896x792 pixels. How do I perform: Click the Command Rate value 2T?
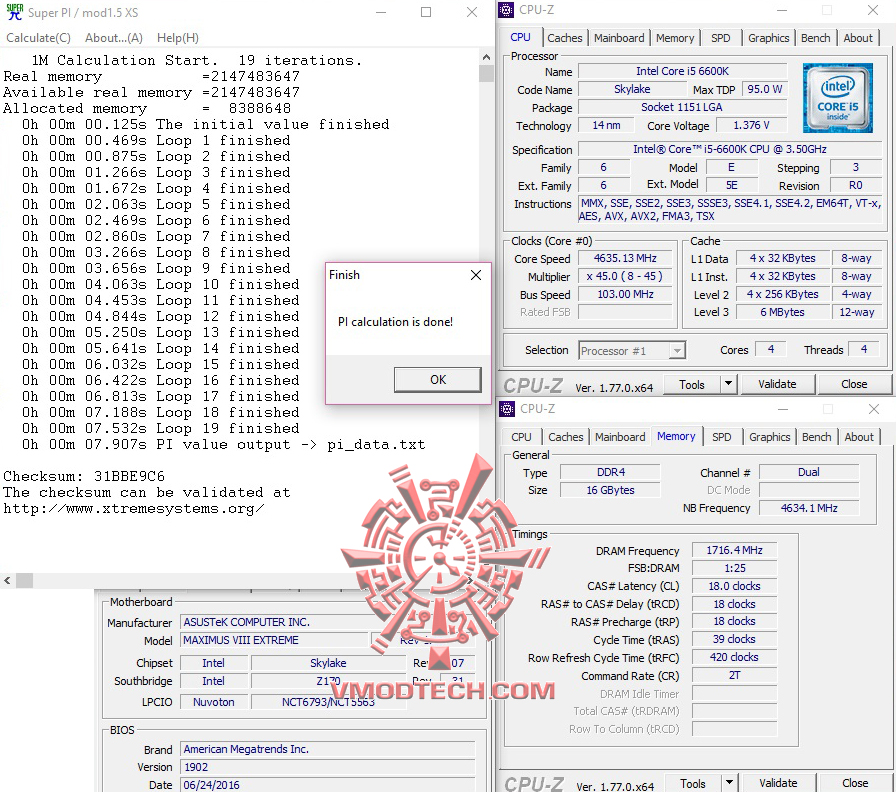click(734, 675)
